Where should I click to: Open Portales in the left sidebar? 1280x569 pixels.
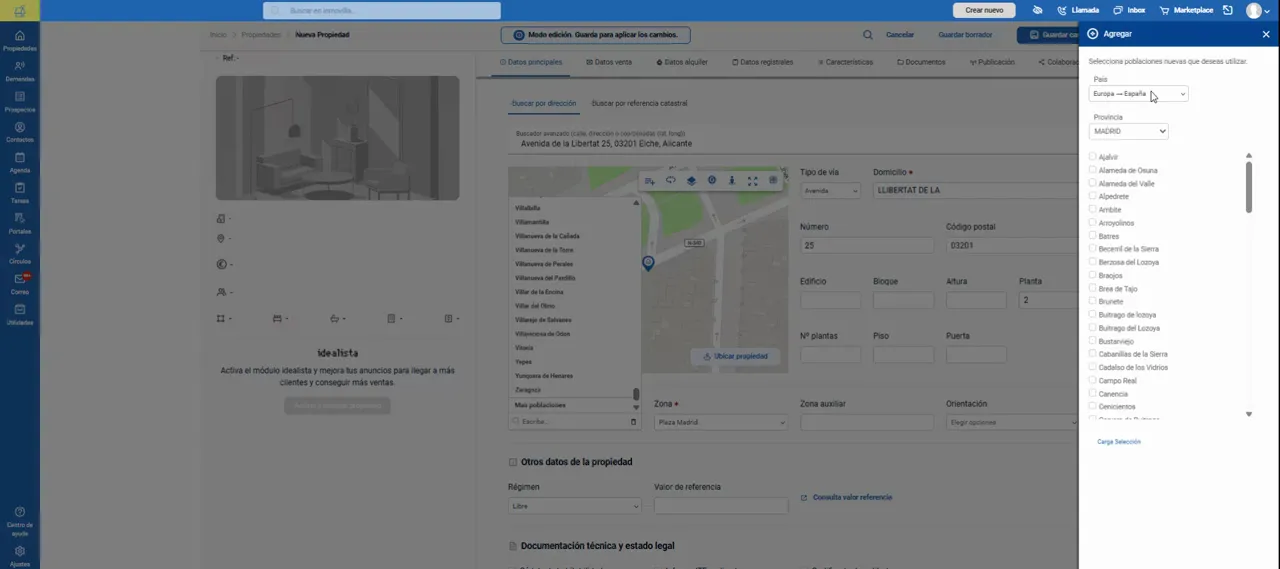point(19,223)
